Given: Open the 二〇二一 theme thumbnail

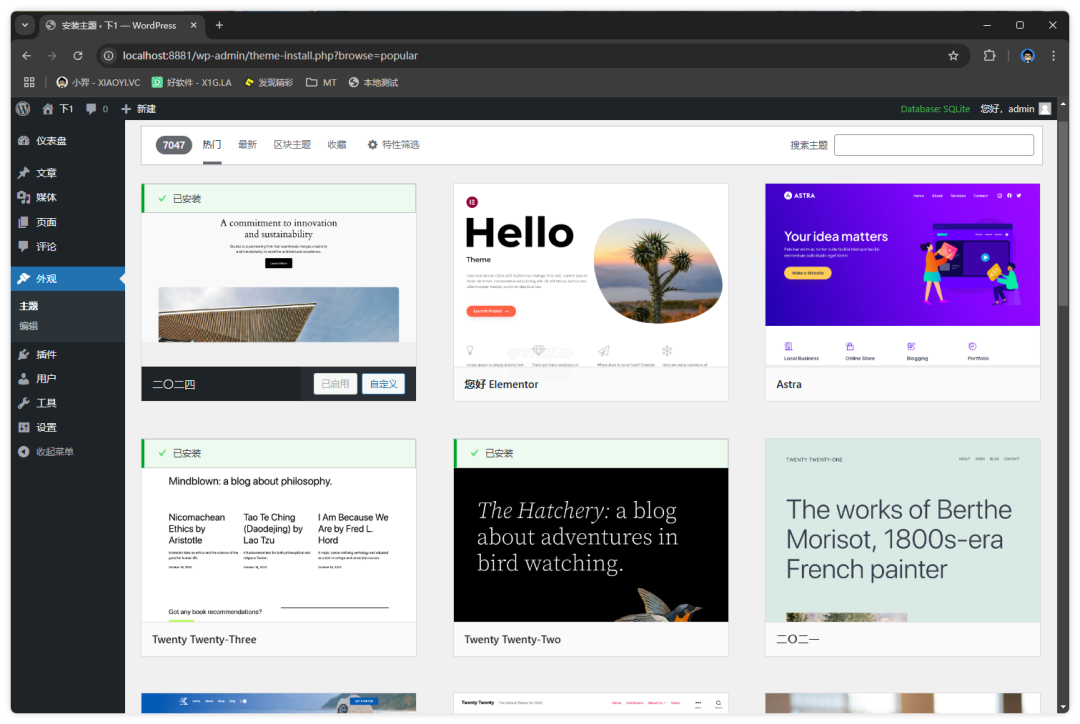Looking at the screenshot, I should click(902, 530).
